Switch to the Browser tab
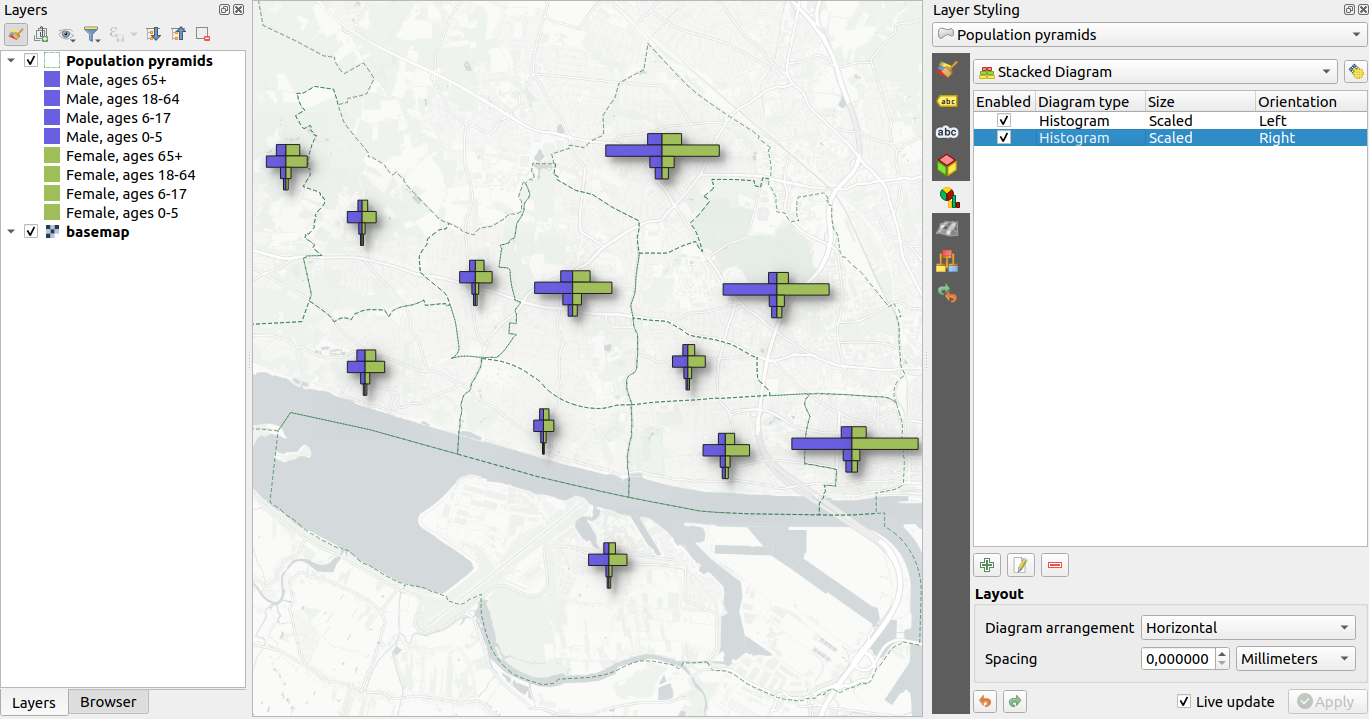 point(107,702)
